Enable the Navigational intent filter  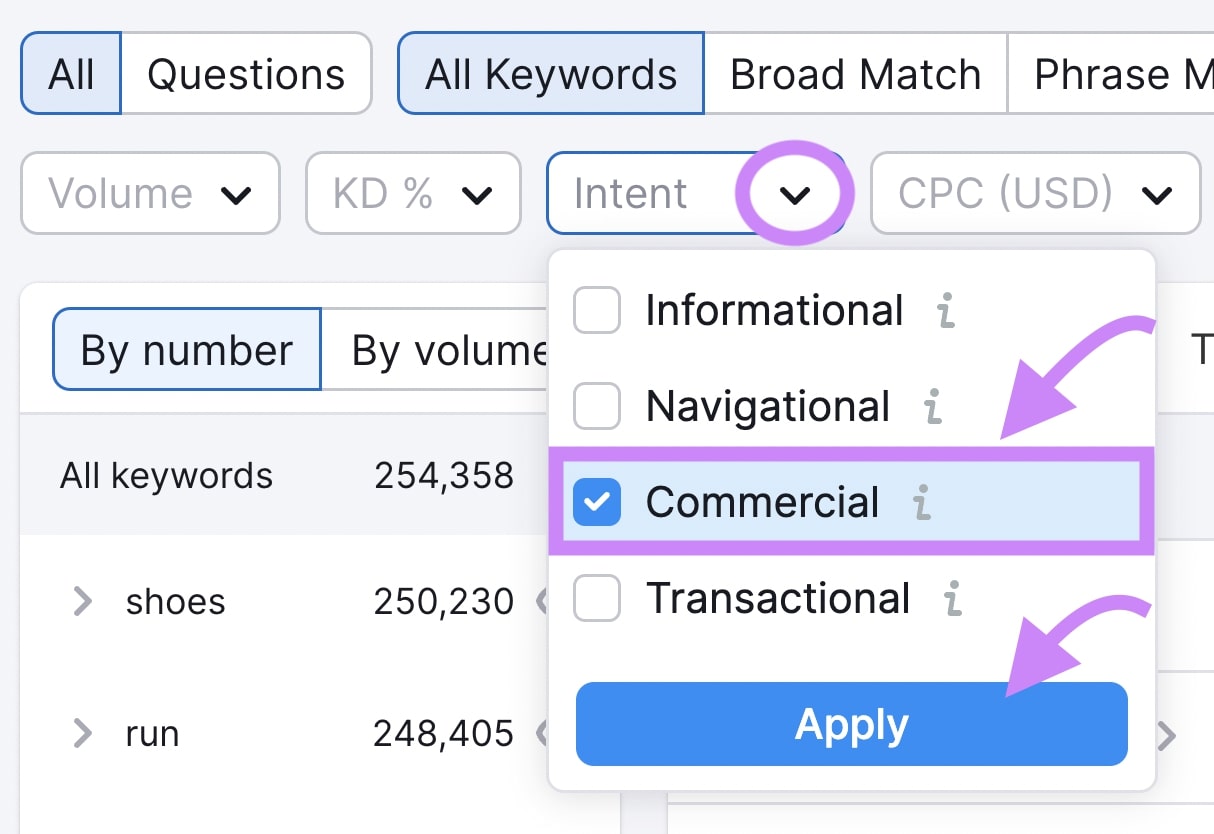596,406
